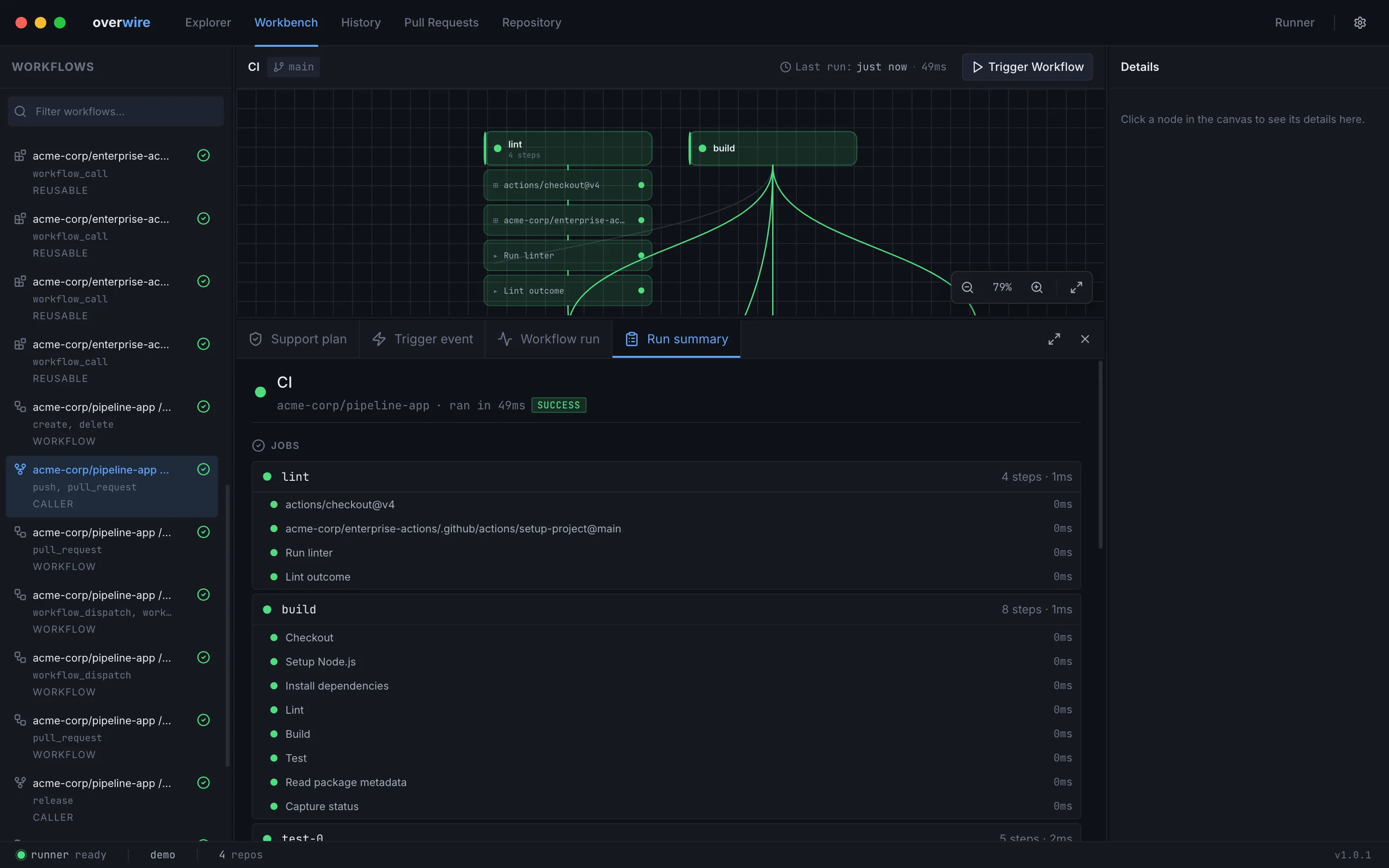The width and height of the screenshot is (1389, 868).
Task: Click the success check on workflow_dispatch workflow
Action: [203, 657]
